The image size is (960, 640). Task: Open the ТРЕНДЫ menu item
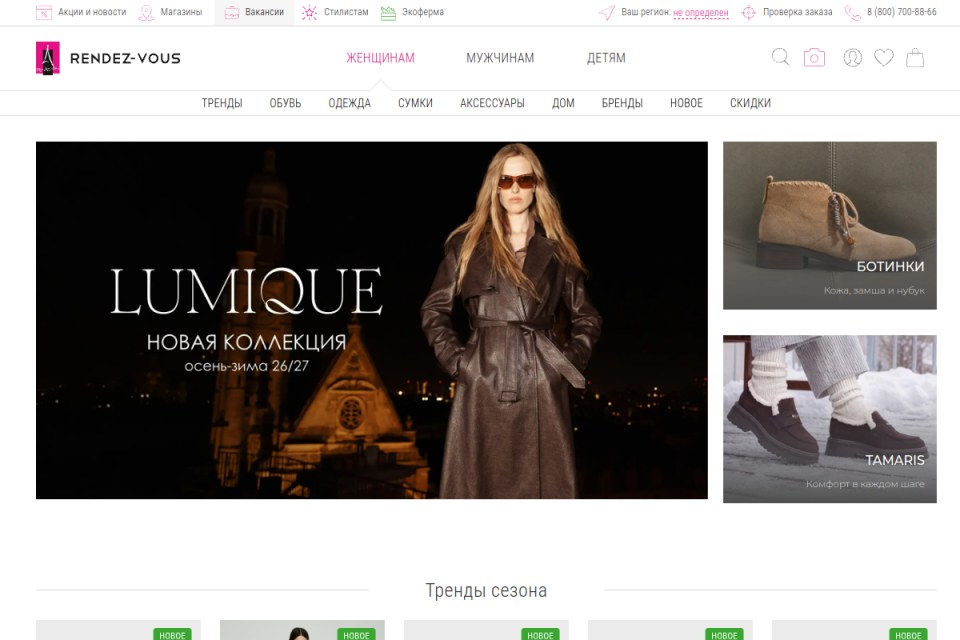coord(222,103)
